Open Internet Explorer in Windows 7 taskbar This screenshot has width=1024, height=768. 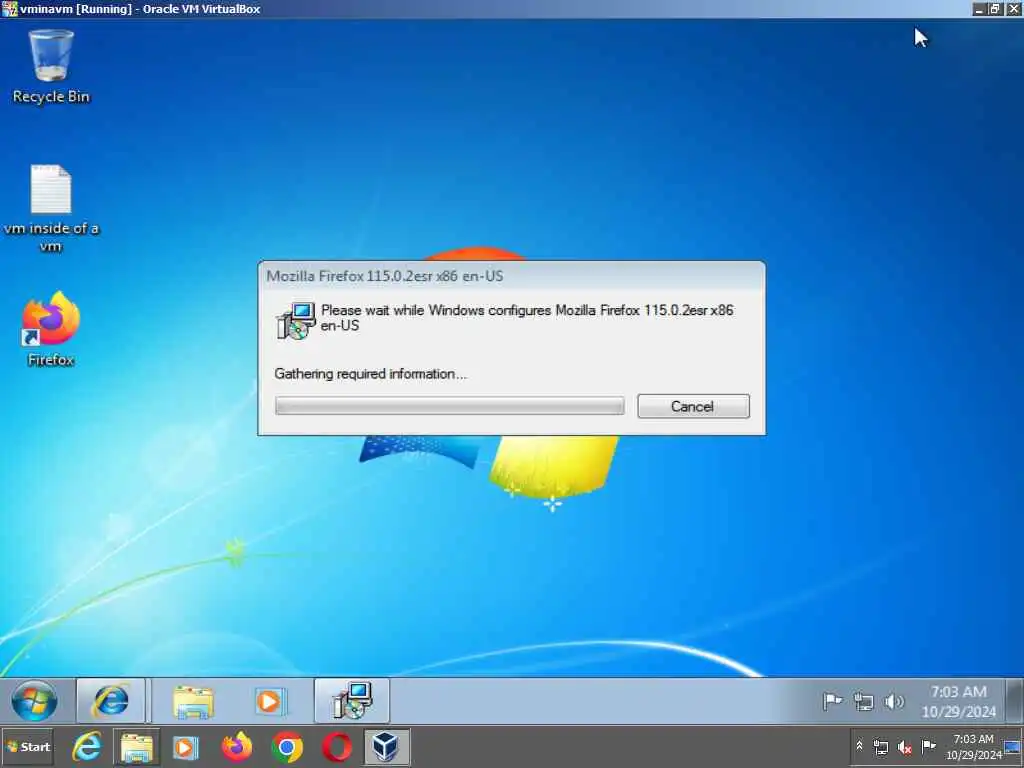pyautogui.click(x=110, y=701)
